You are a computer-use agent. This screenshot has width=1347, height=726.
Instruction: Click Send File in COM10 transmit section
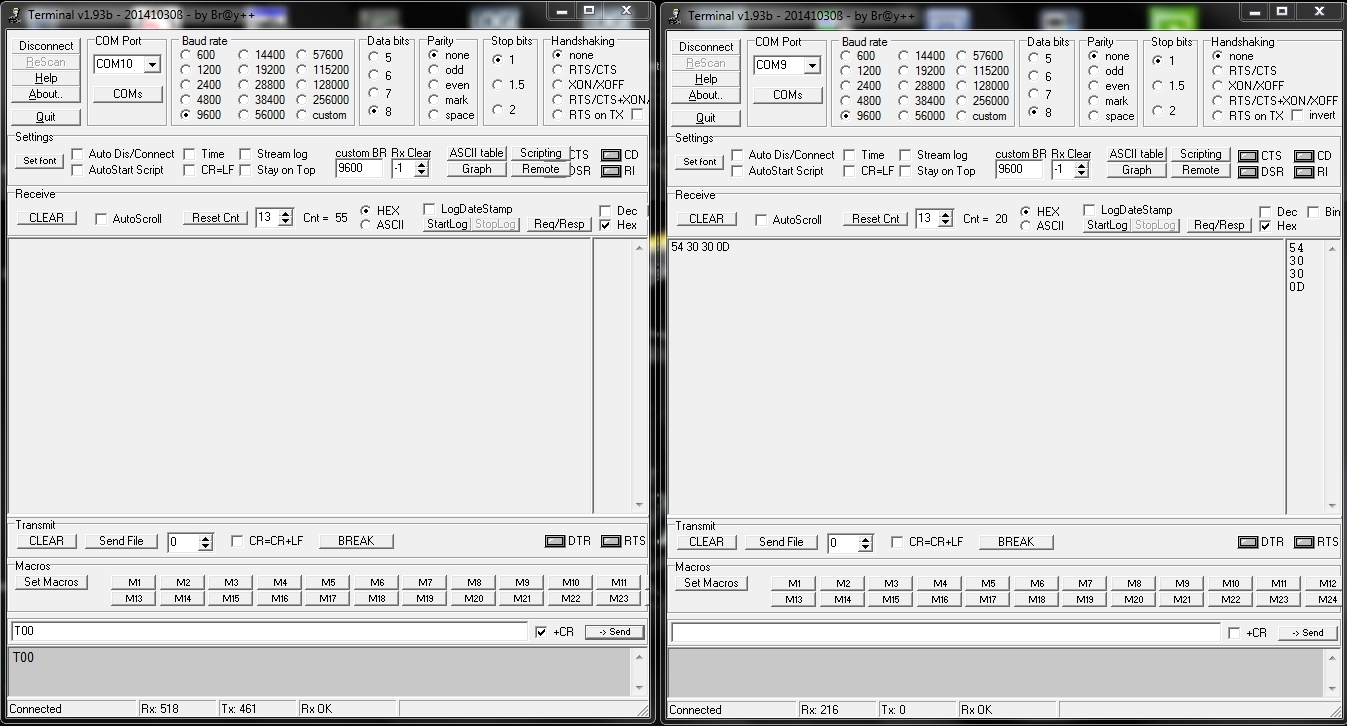point(121,541)
